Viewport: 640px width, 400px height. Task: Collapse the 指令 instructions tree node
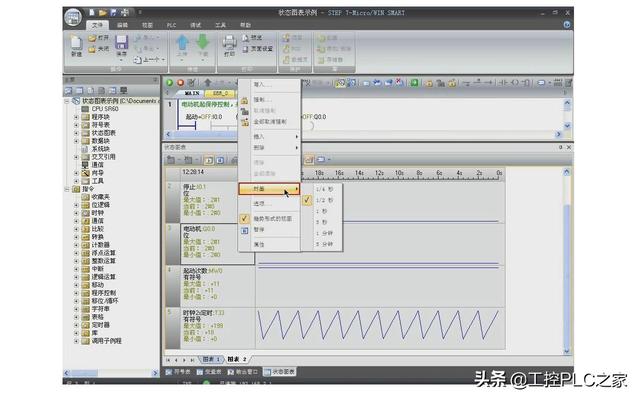[x=67, y=189]
